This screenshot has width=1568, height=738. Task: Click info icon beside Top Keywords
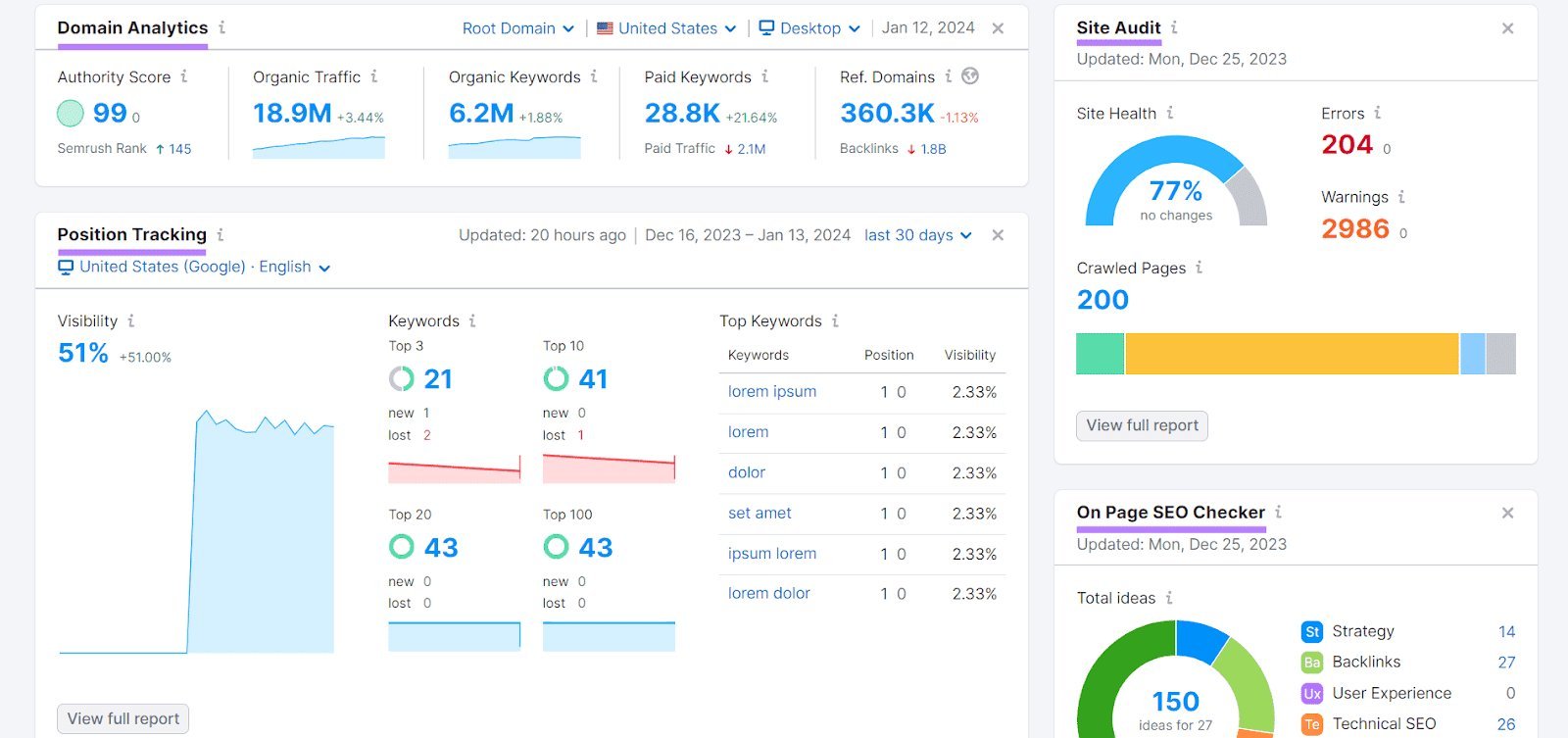tap(836, 320)
